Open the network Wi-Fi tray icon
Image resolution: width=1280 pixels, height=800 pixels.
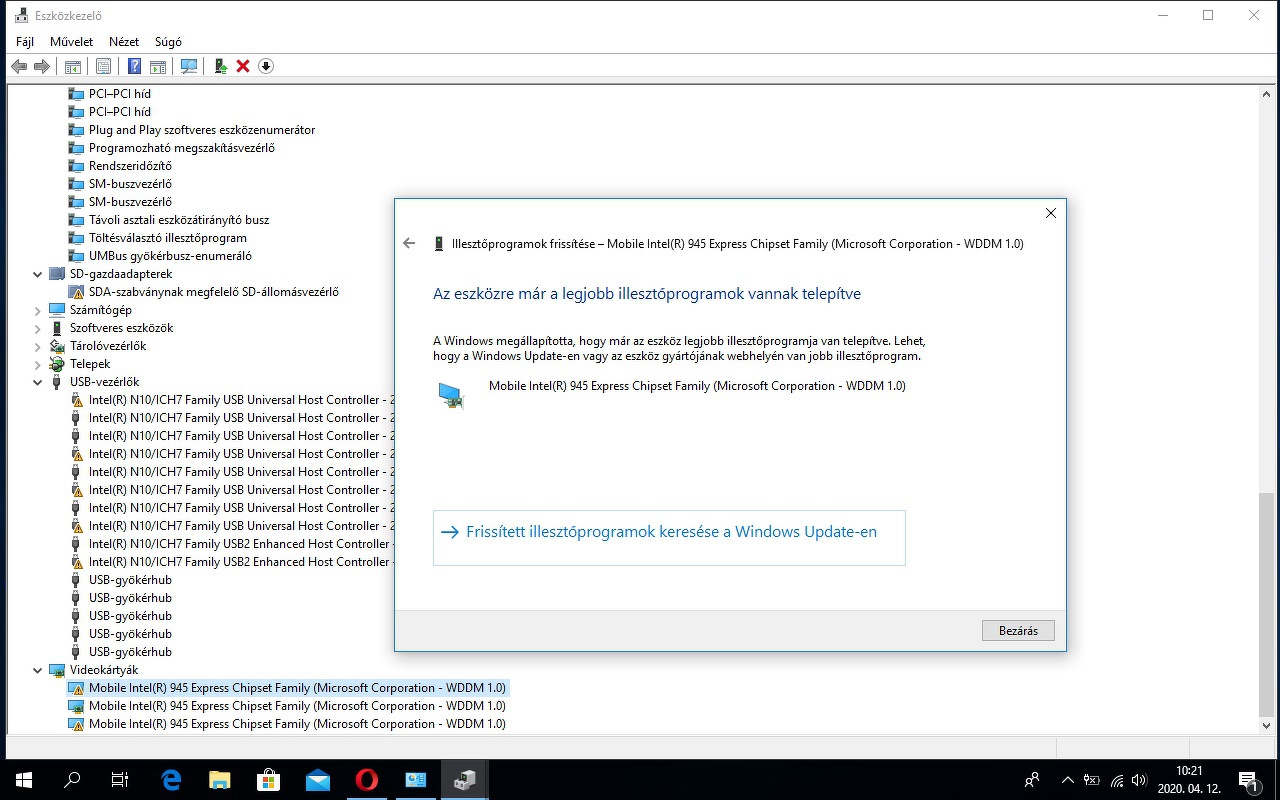tap(1116, 780)
